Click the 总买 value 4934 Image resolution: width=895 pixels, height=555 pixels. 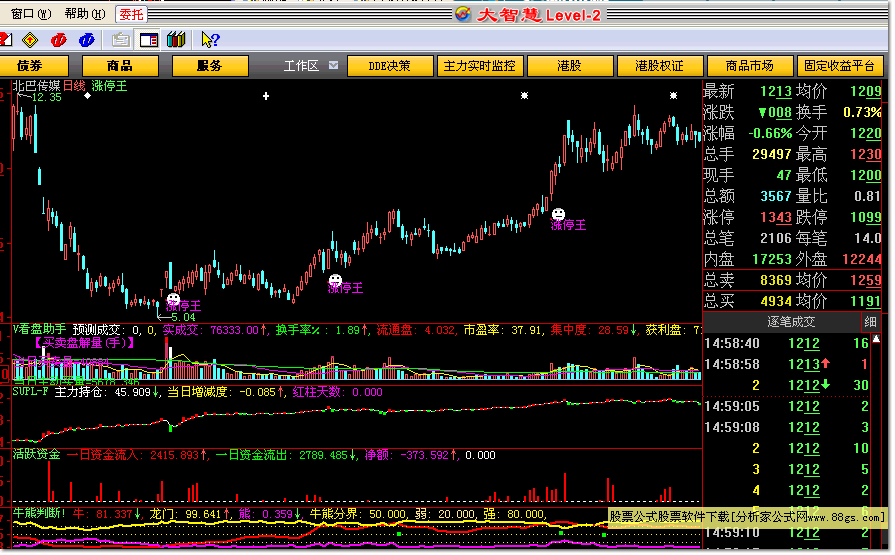776,301
